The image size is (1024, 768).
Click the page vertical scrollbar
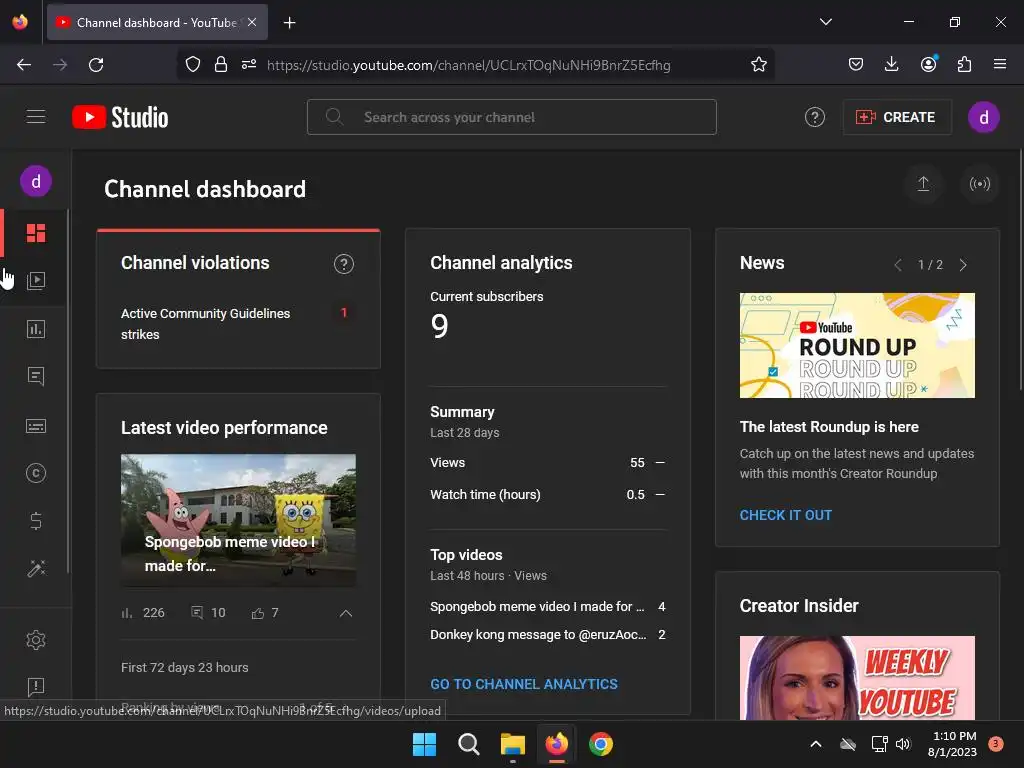[x=1020, y=271]
